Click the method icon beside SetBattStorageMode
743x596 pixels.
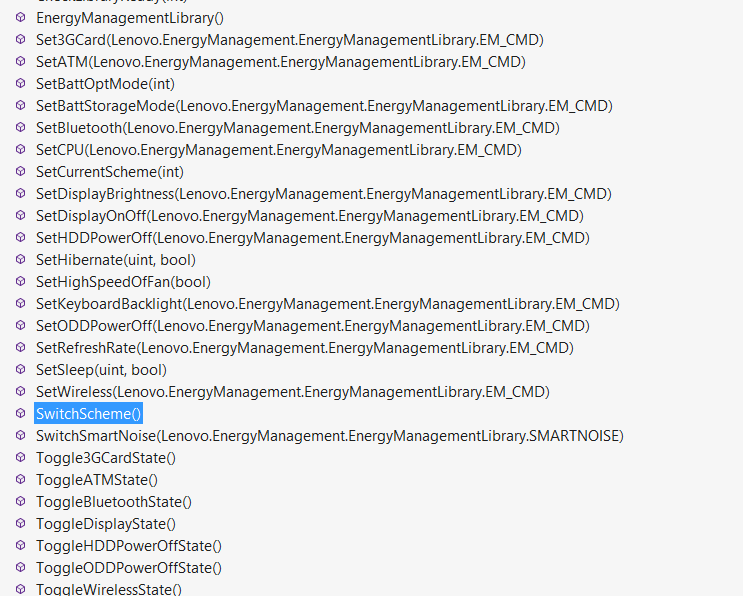click(20, 106)
